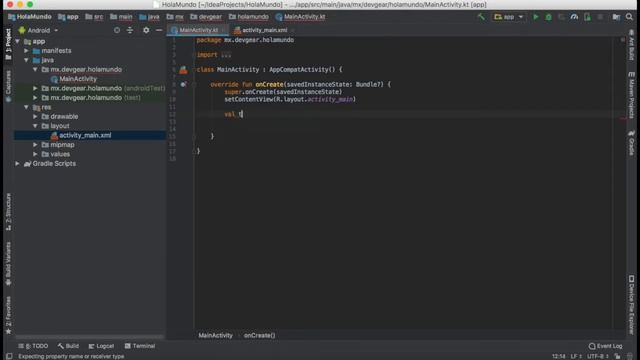The height and width of the screenshot is (360, 640).
Task: Open Project panel gear settings
Action: 146,30
